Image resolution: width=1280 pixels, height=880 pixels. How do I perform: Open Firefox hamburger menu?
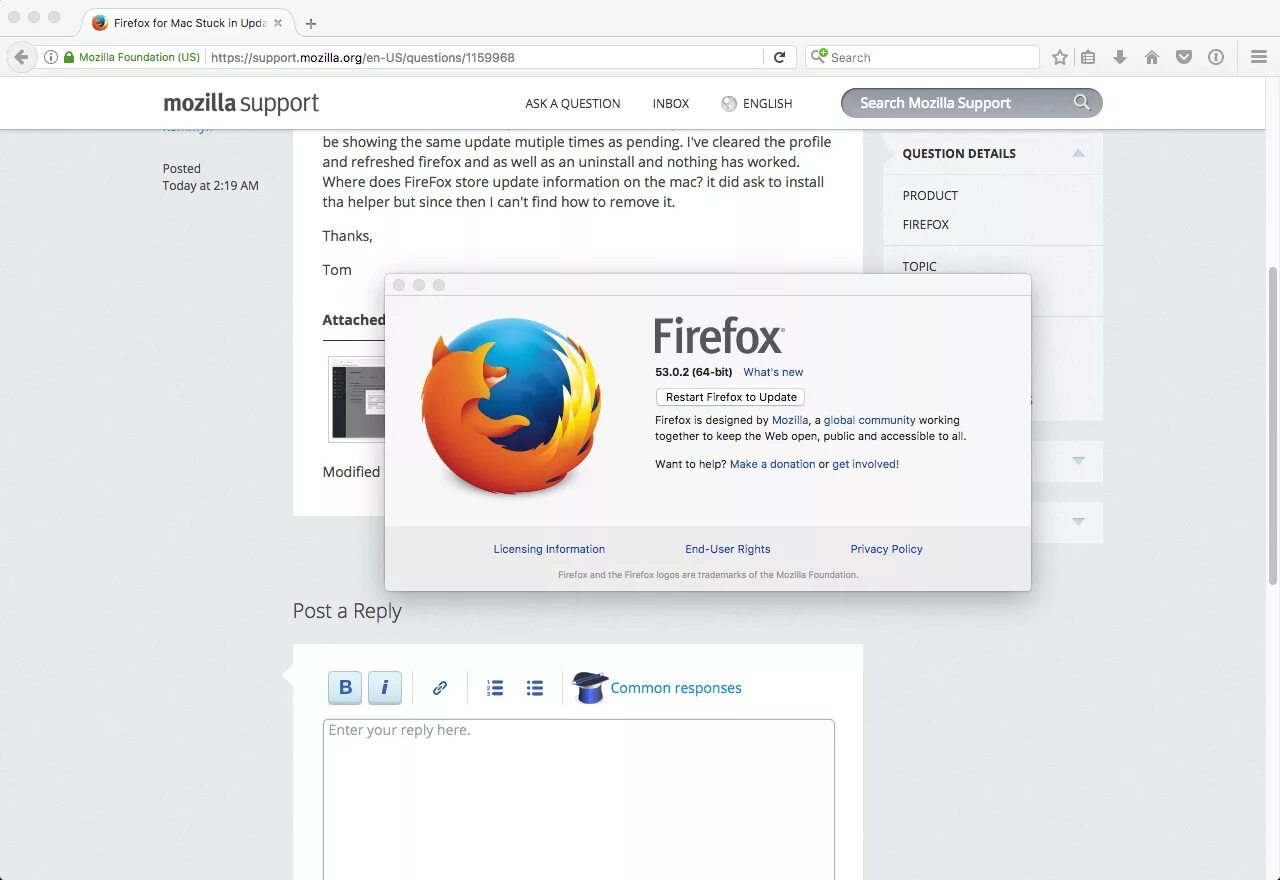(x=1259, y=57)
